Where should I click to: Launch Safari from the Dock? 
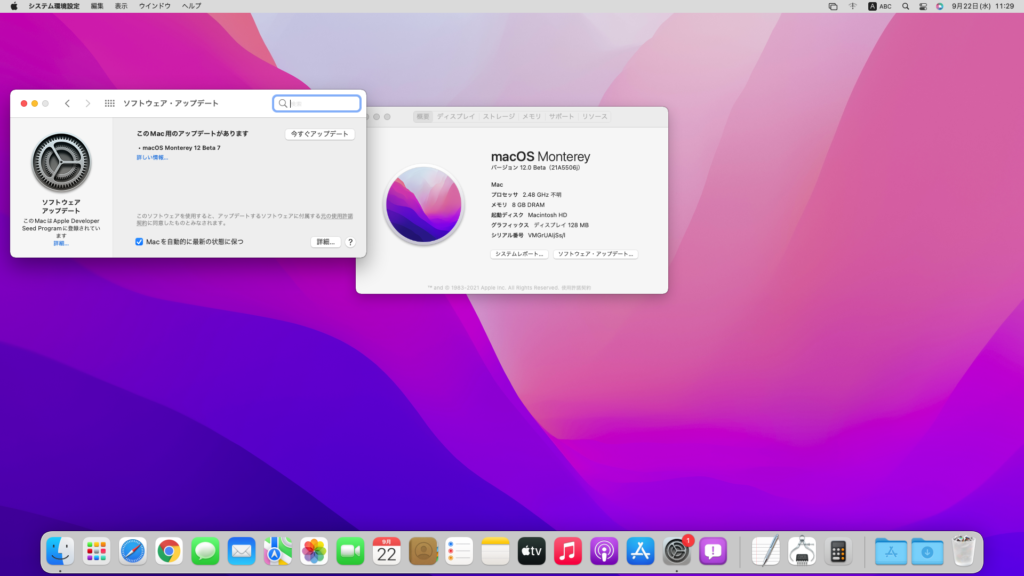(133, 550)
